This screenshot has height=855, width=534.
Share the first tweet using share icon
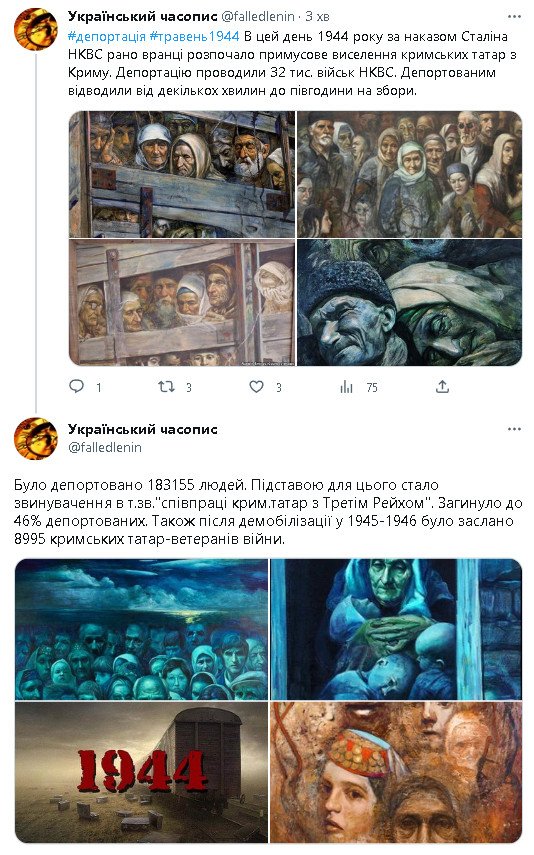[442, 387]
